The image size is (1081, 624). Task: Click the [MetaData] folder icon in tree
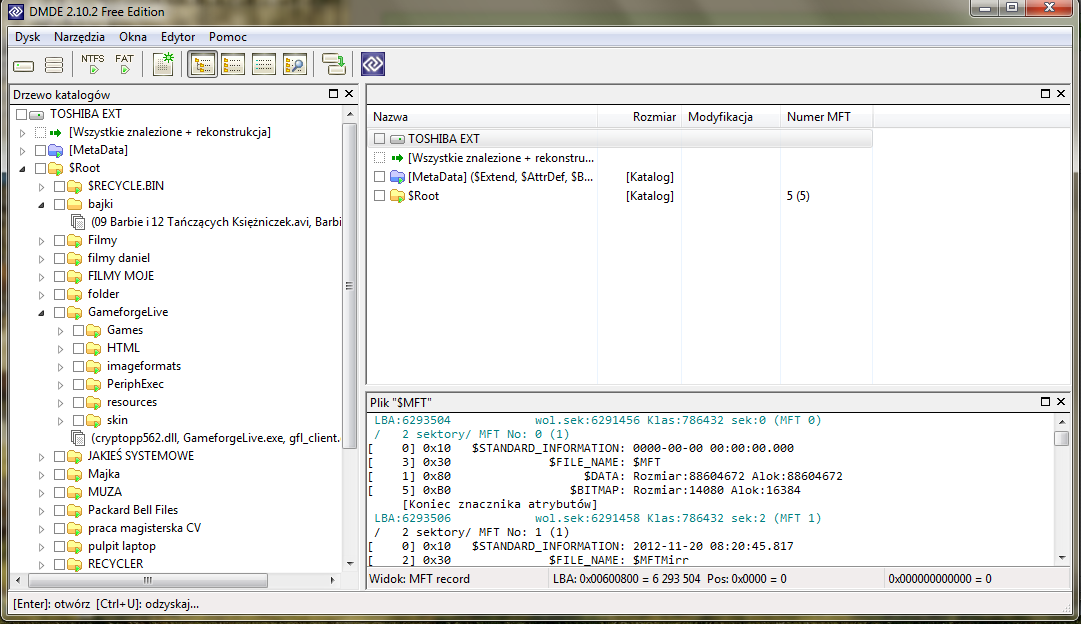coord(56,150)
